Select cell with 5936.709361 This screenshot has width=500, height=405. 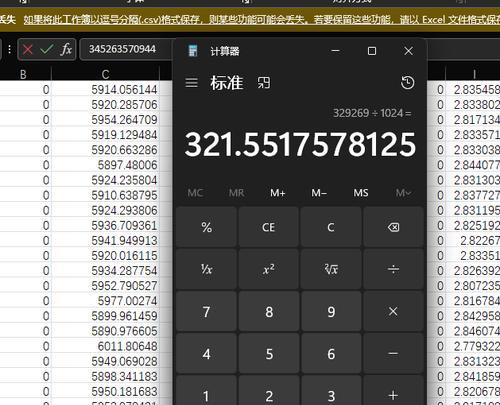click(x=106, y=225)
